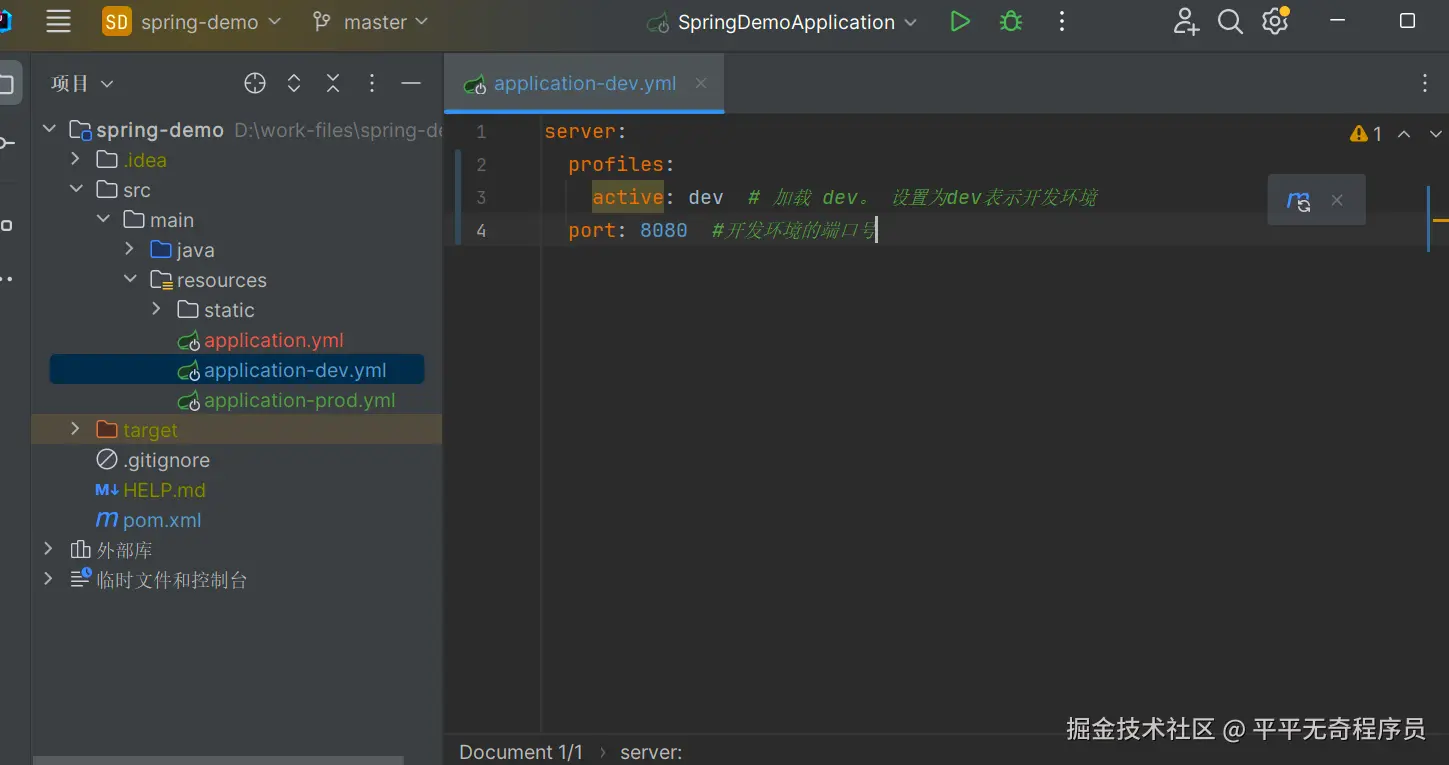Expand all in project tree
The image size is (1449, 765).
pos(294,84)
